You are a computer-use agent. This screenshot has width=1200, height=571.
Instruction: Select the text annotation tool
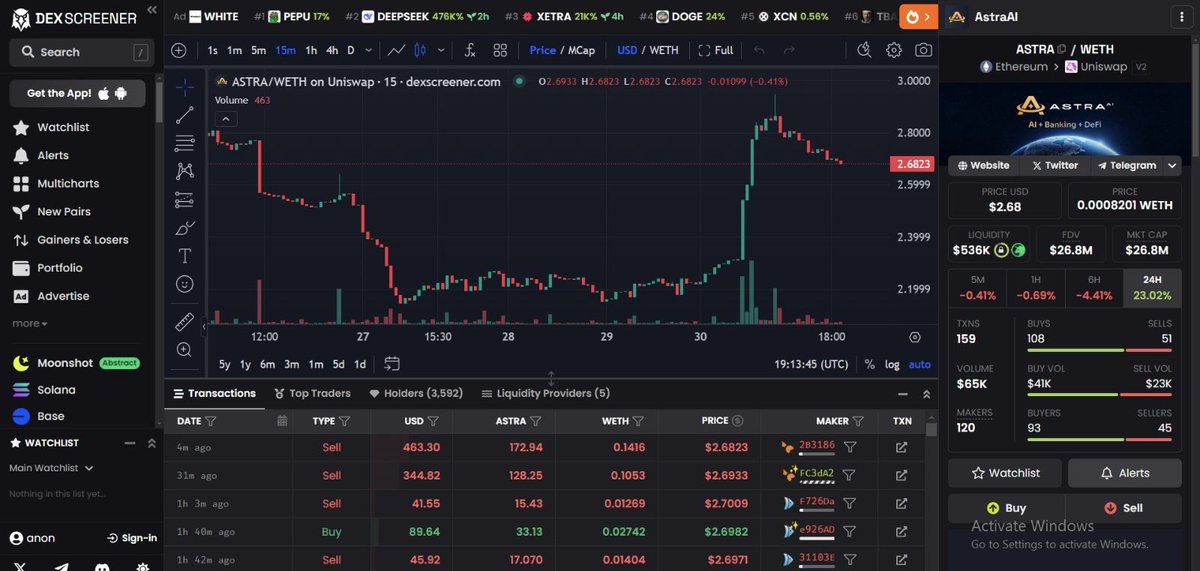click(x=185, y=256)
